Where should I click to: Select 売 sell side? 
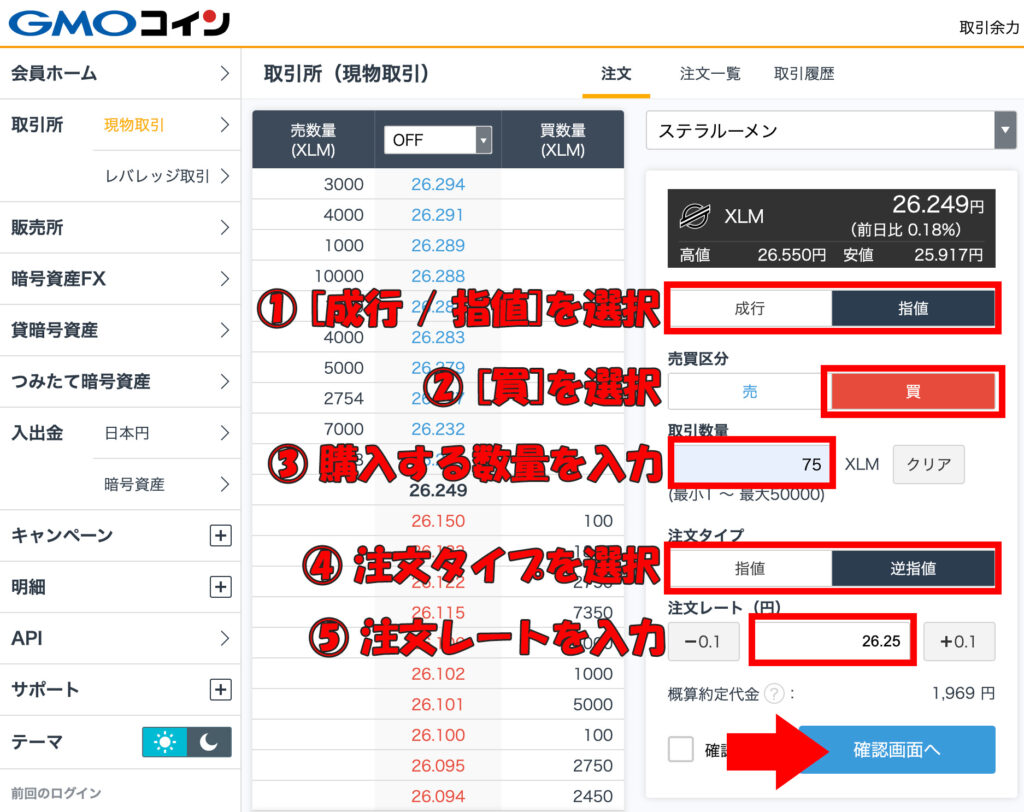748,391
